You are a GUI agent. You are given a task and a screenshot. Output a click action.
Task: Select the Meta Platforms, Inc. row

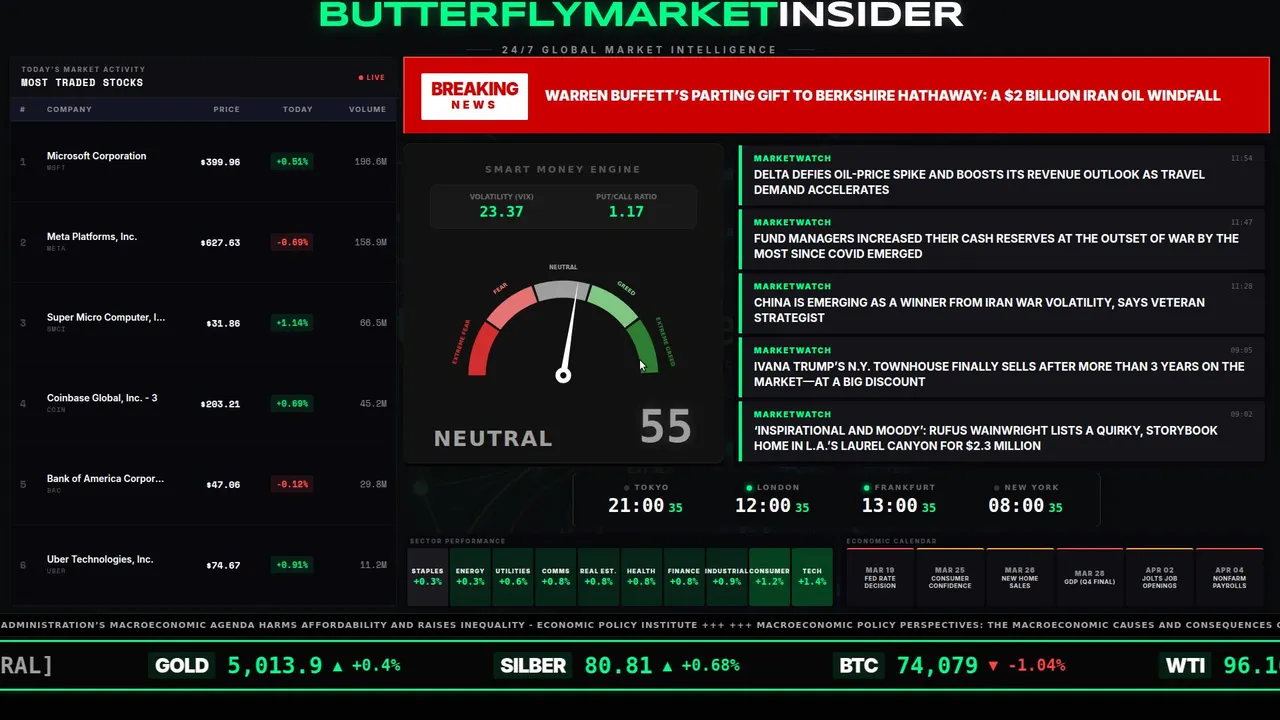pos(203,242)
